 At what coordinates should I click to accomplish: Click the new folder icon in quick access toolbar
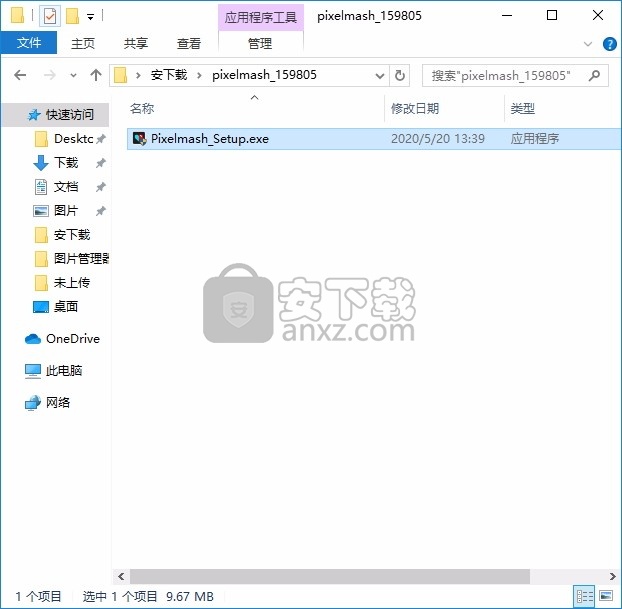[72, 16]
